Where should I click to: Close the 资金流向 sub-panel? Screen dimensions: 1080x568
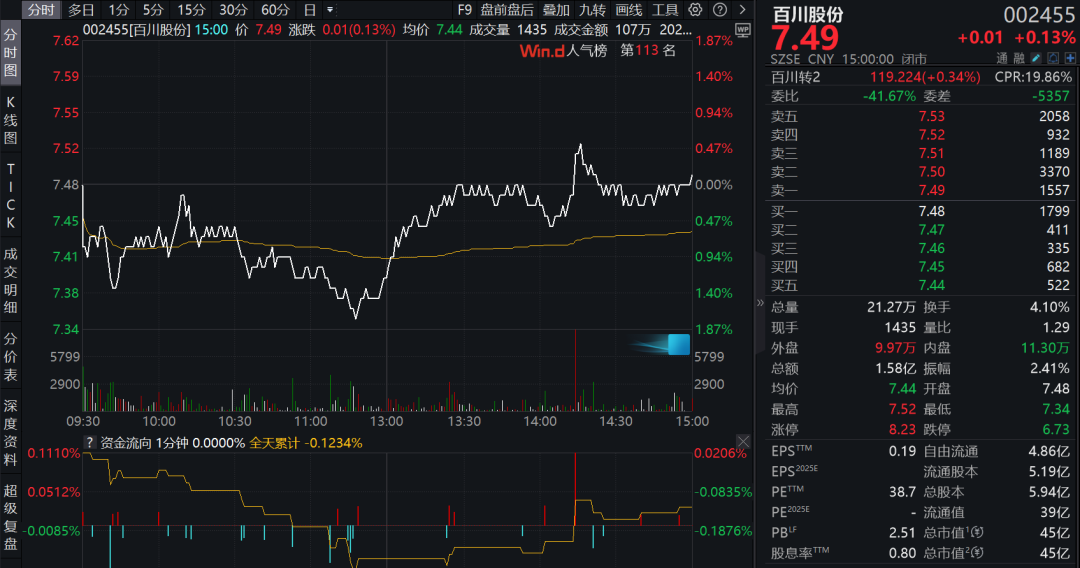point(743,441)
